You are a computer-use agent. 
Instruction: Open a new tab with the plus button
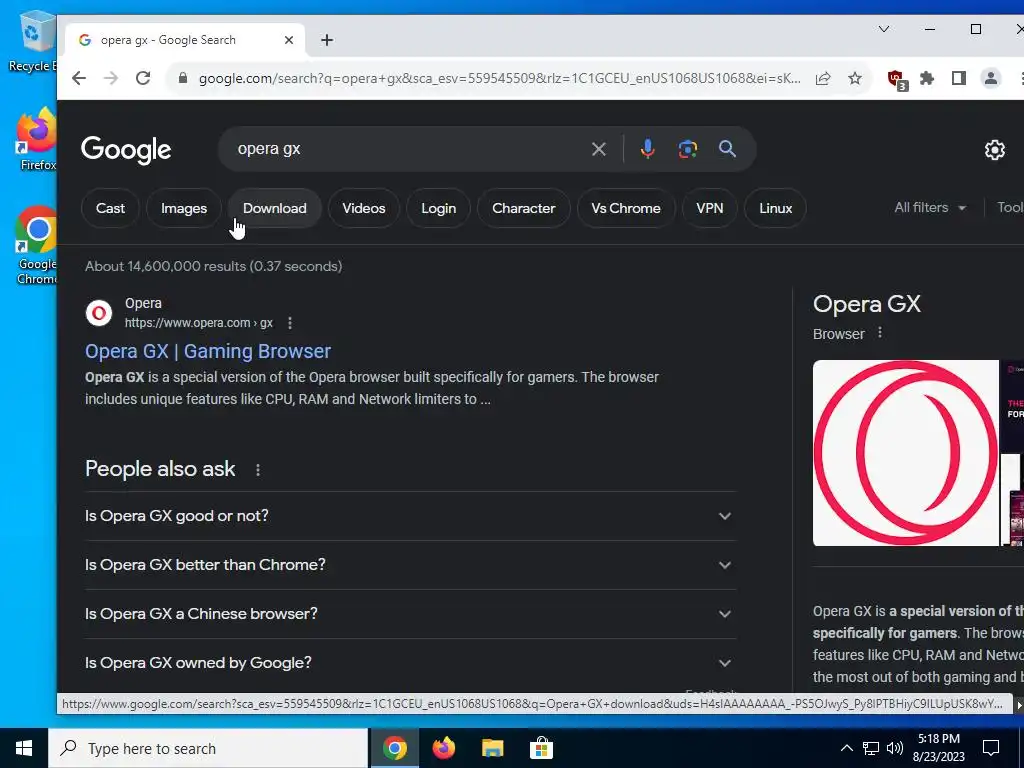pyautogui.click(x=327, y=40)
